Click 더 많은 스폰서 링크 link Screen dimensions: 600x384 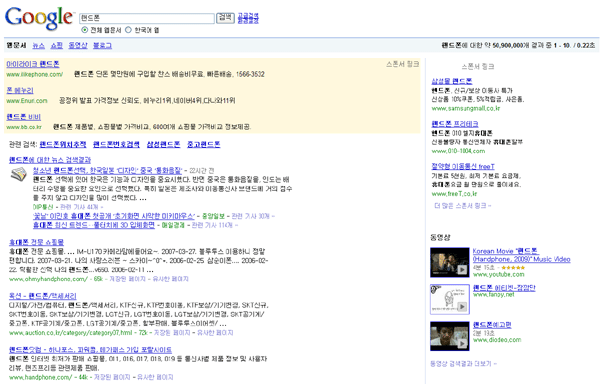point(462,206)
